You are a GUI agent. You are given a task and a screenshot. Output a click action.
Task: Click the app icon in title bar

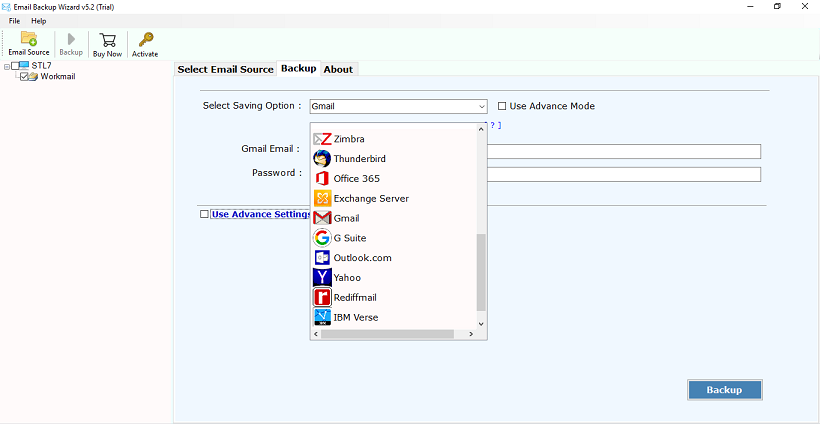(x=6, y=7)
